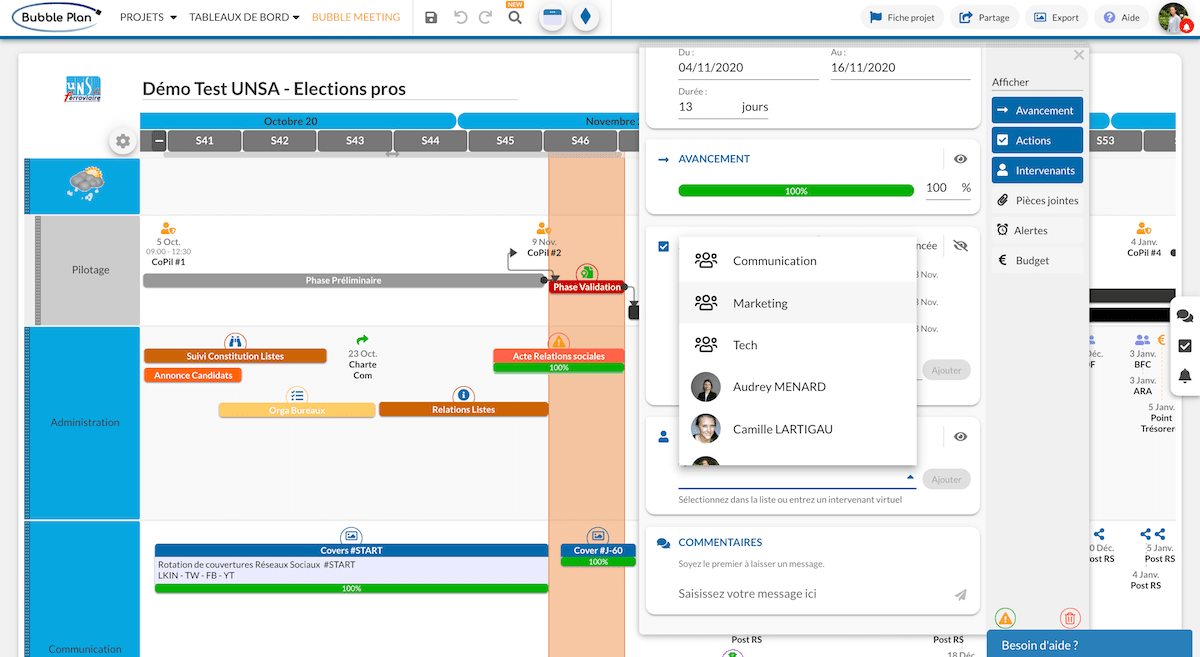
Task: Uncheck the blue checkbox in the Actions panel
Action: pos(663,245)
